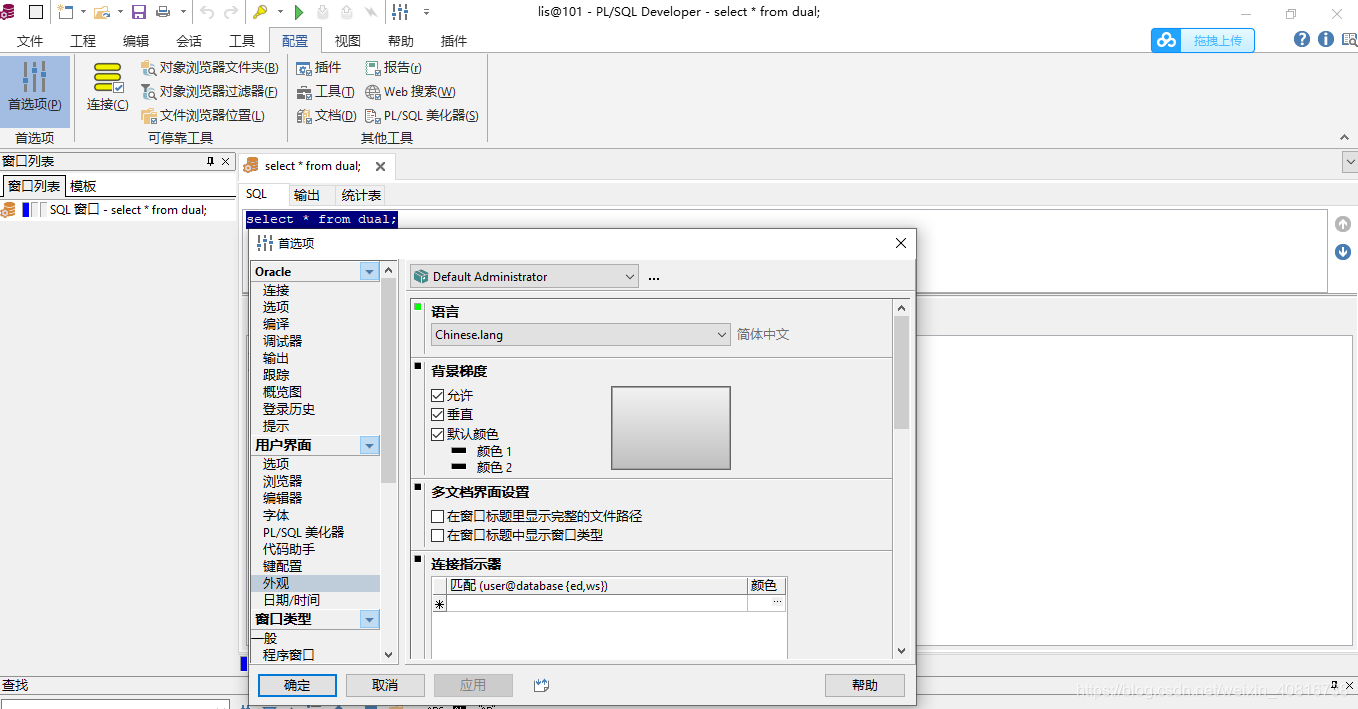The width and height of the screenshot is (1358, 709).
Task: Click the 帮助 button in preferences dialog
Action: pyautogui.click(x=865, y=685)
